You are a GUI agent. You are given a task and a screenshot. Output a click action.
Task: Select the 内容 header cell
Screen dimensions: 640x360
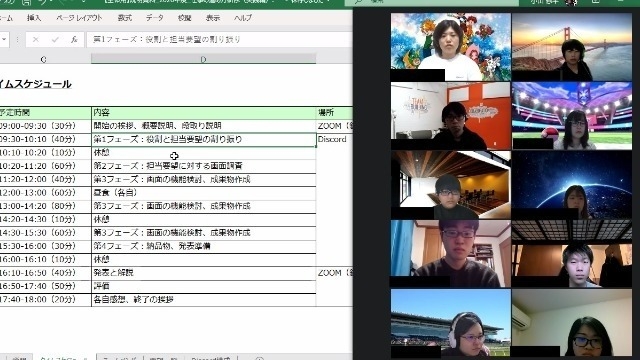pos(204,113)
